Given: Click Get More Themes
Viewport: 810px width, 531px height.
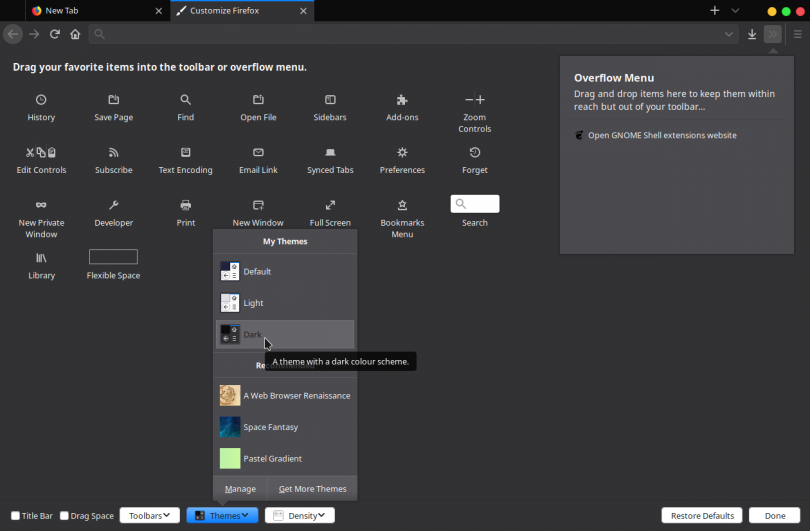Looking at the screenshot, I should [x=313, y=489].
